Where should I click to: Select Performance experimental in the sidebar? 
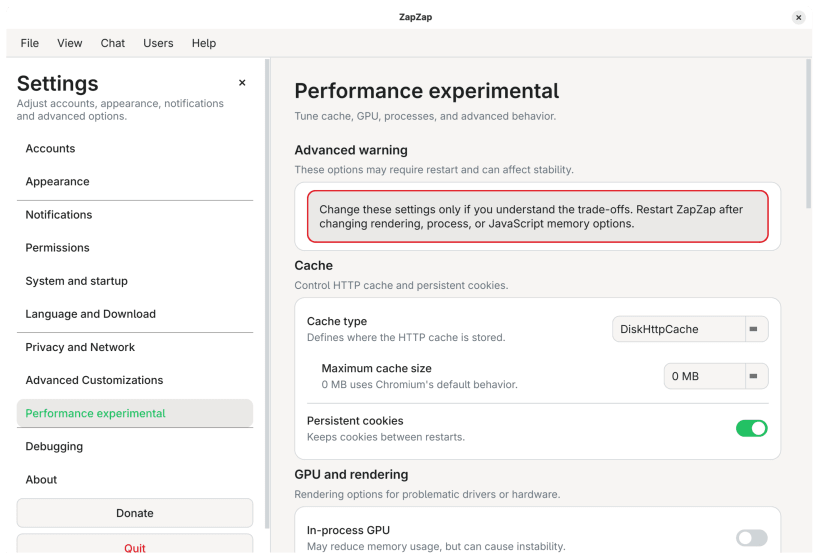coord(135,413)
